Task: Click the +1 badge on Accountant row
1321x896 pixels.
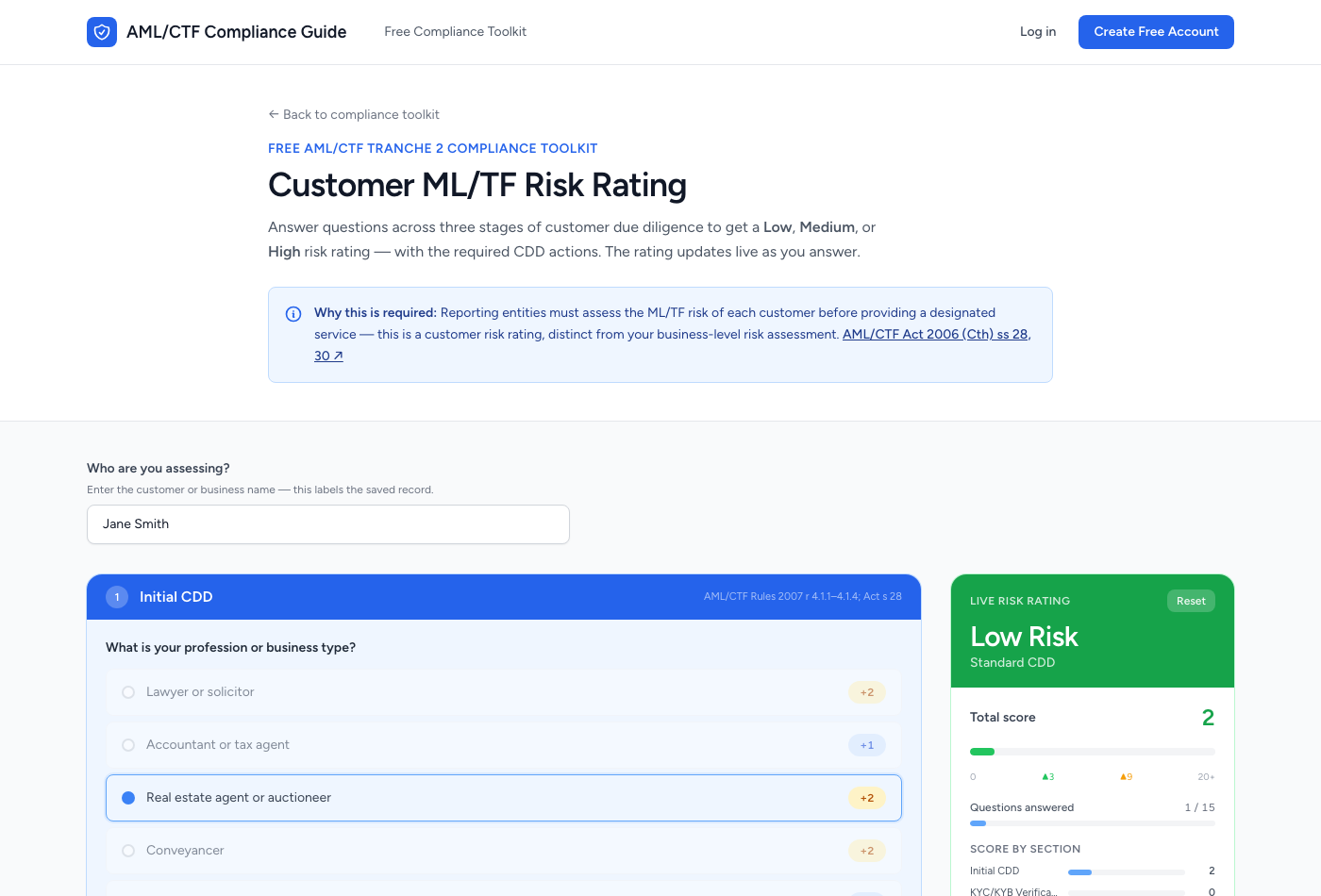Action: pyautogui.click(x=867, y=745)
